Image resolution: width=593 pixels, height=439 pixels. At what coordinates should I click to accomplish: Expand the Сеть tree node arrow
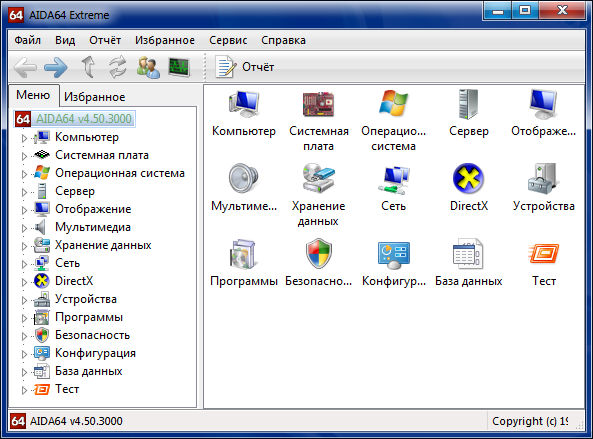click(24, 264)
